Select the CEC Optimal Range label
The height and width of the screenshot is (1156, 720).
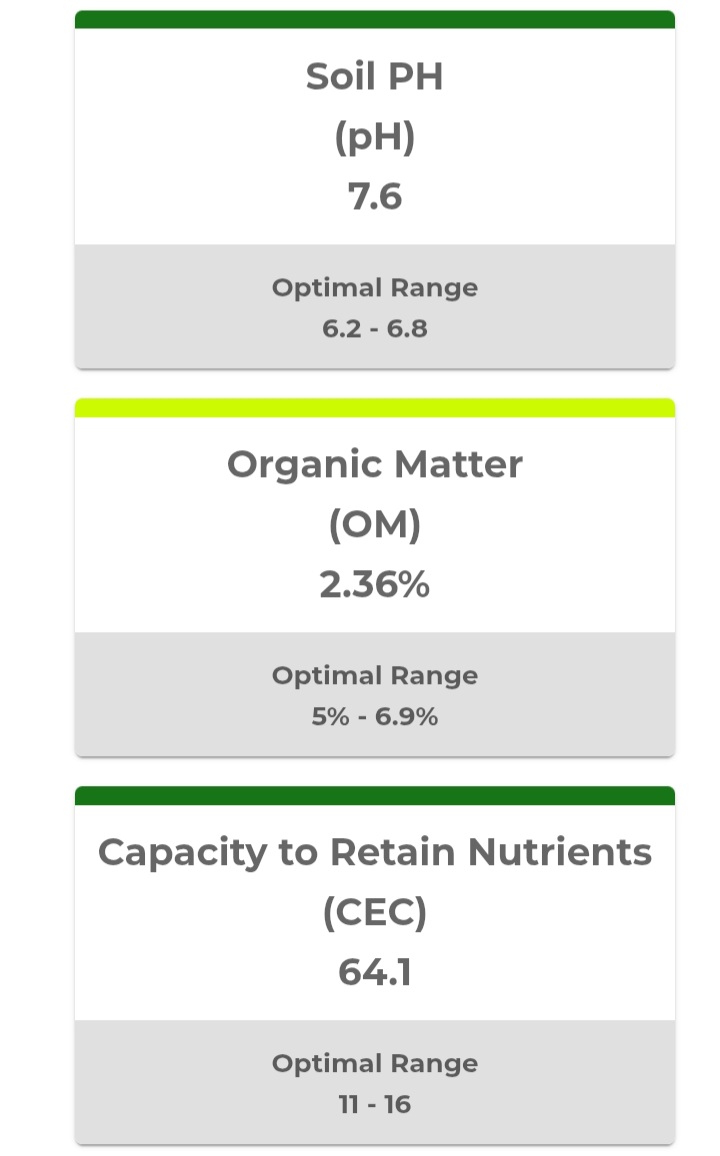374,1063
